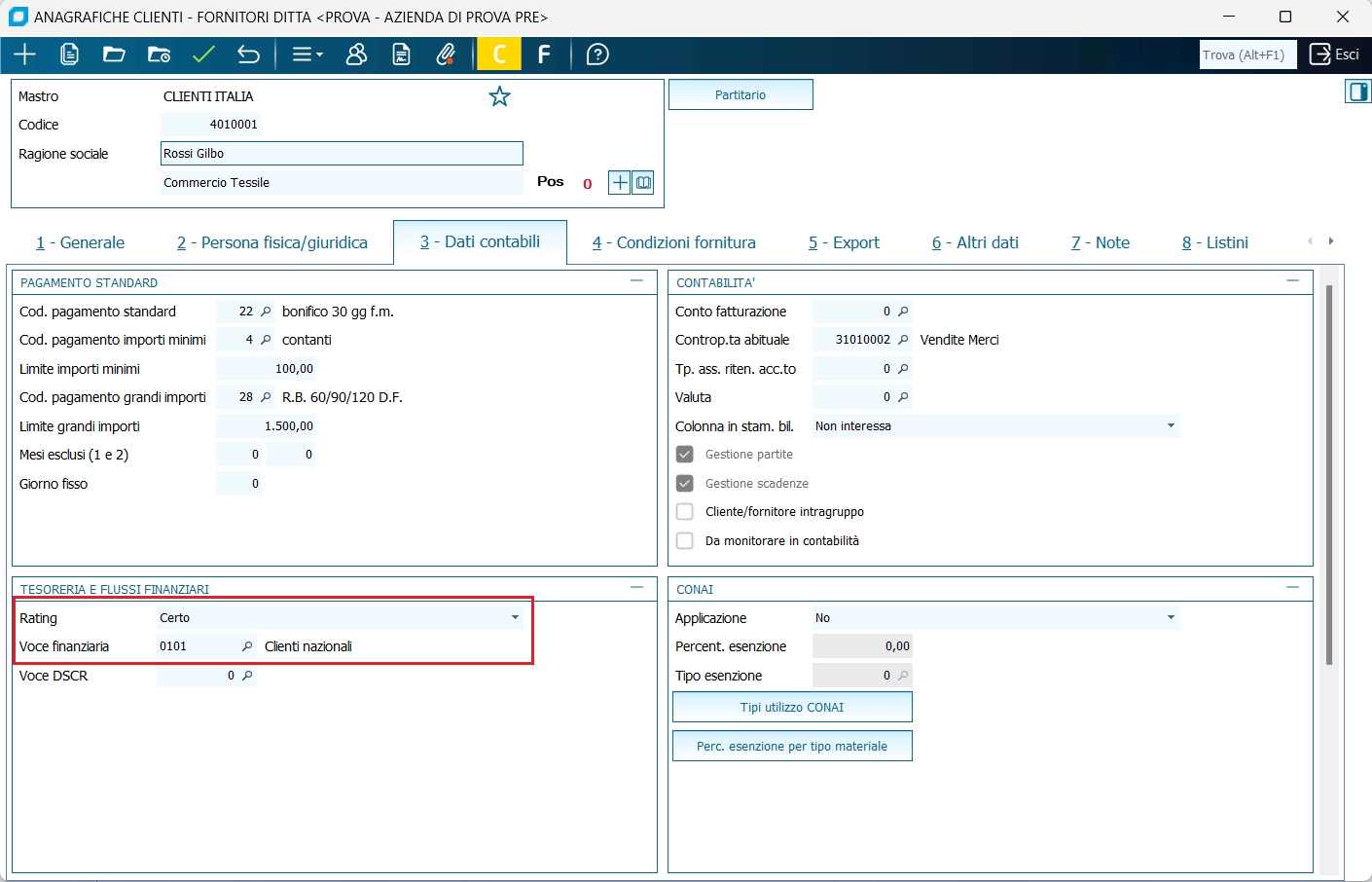Click the Ragione sociale input field
1372x882 pixels.
342,154
